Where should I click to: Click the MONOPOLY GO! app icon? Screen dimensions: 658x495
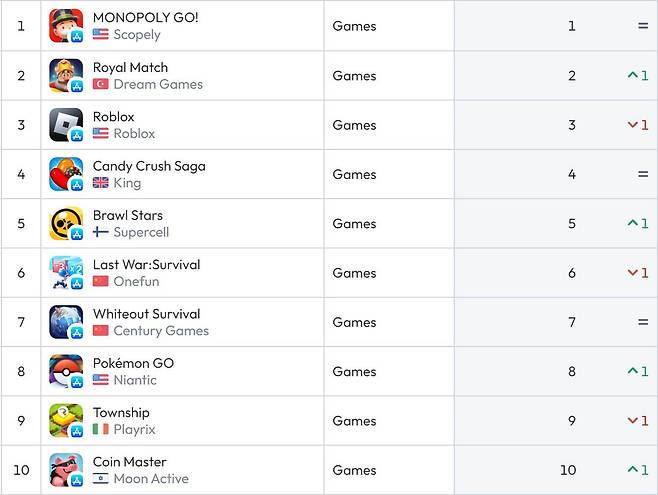[x=66, y=26]
